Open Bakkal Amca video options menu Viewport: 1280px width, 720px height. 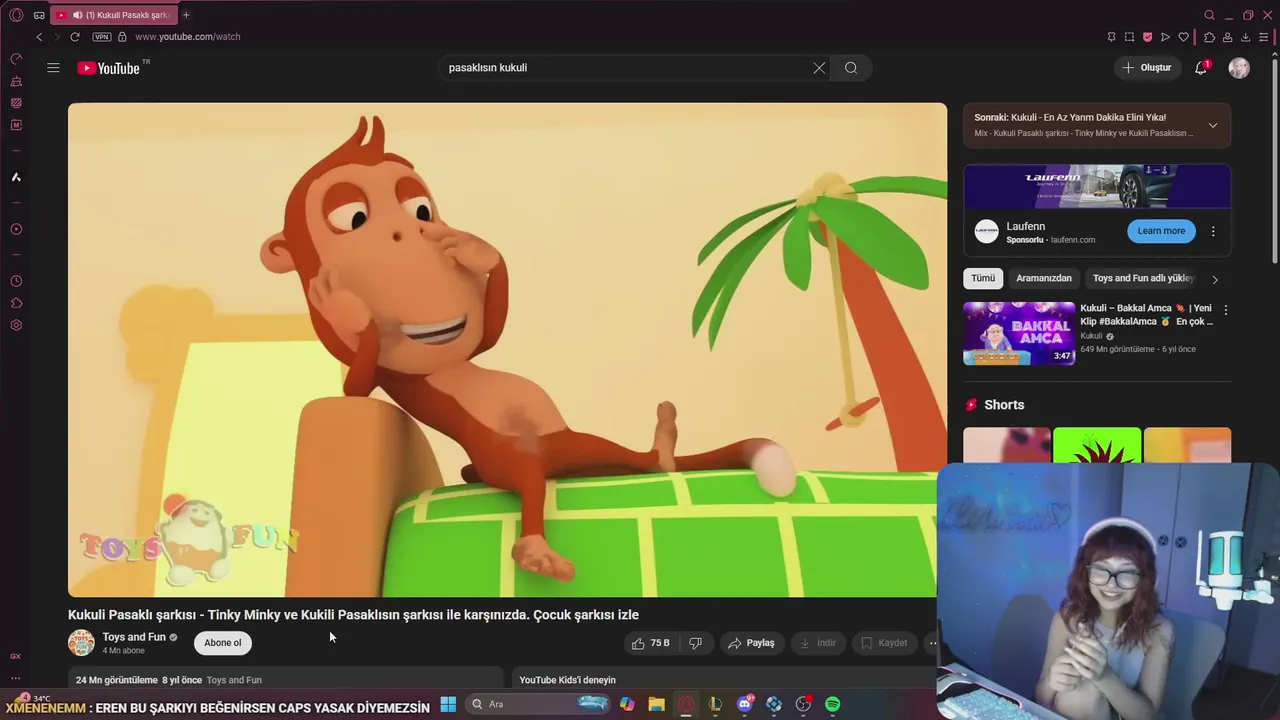pyautogui.click(x=1226, y=310)
